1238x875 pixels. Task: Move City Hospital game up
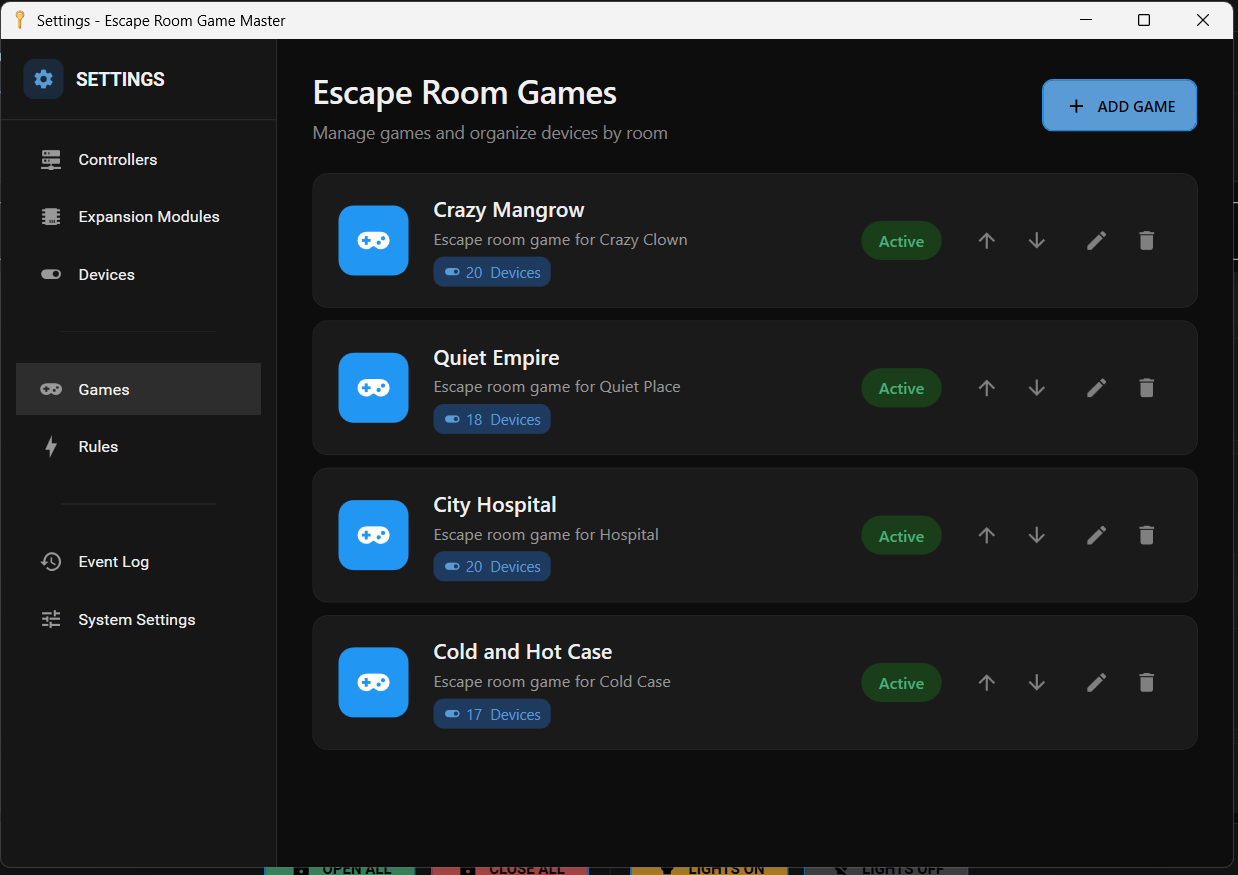pos(987,535)
